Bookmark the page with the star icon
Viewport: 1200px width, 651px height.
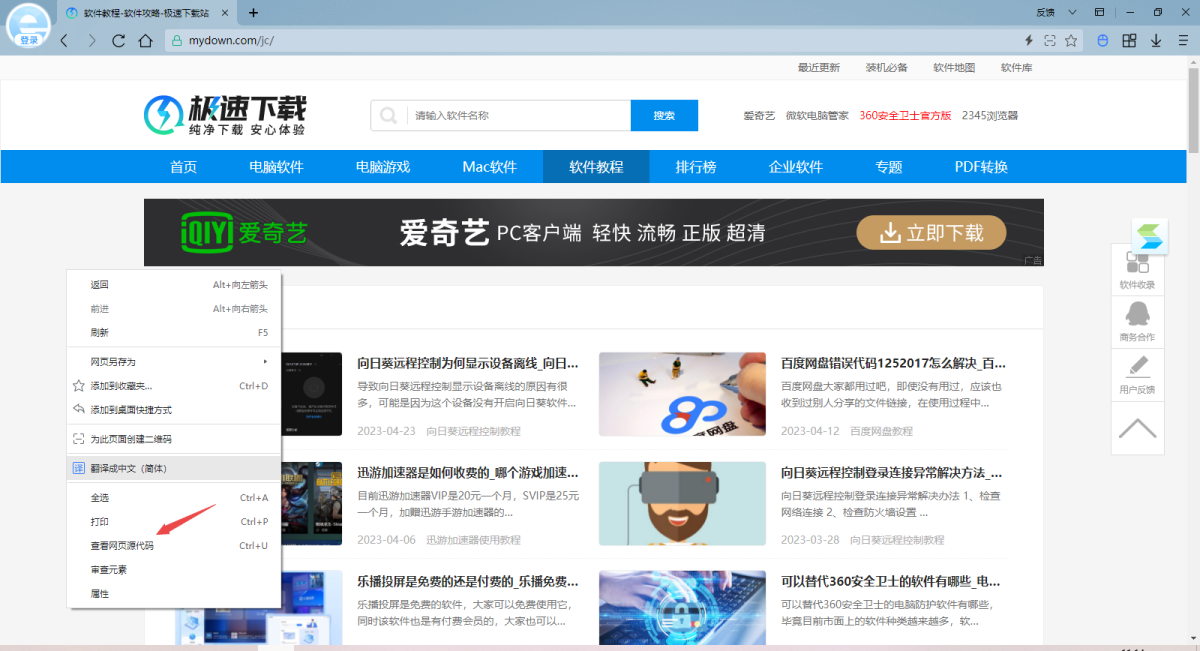click(1071, 41)
